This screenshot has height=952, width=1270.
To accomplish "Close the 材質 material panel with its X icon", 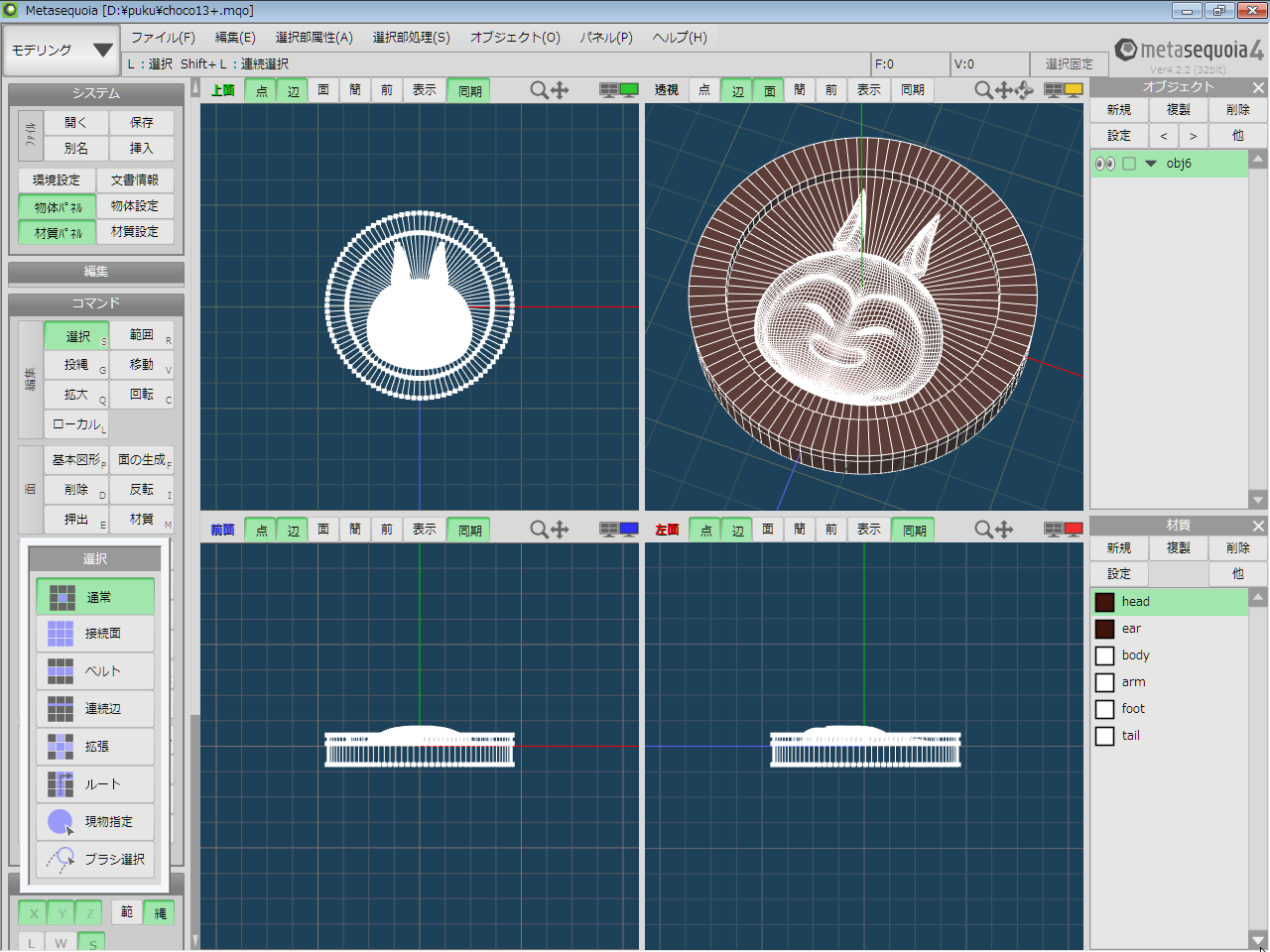I will pyautogui.click(x=1258, y=526).
